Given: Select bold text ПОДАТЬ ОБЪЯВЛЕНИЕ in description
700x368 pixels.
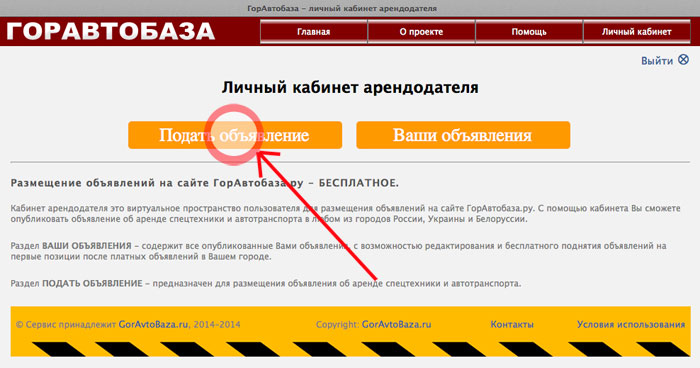Looking at the screenshot, I should 92,284.
